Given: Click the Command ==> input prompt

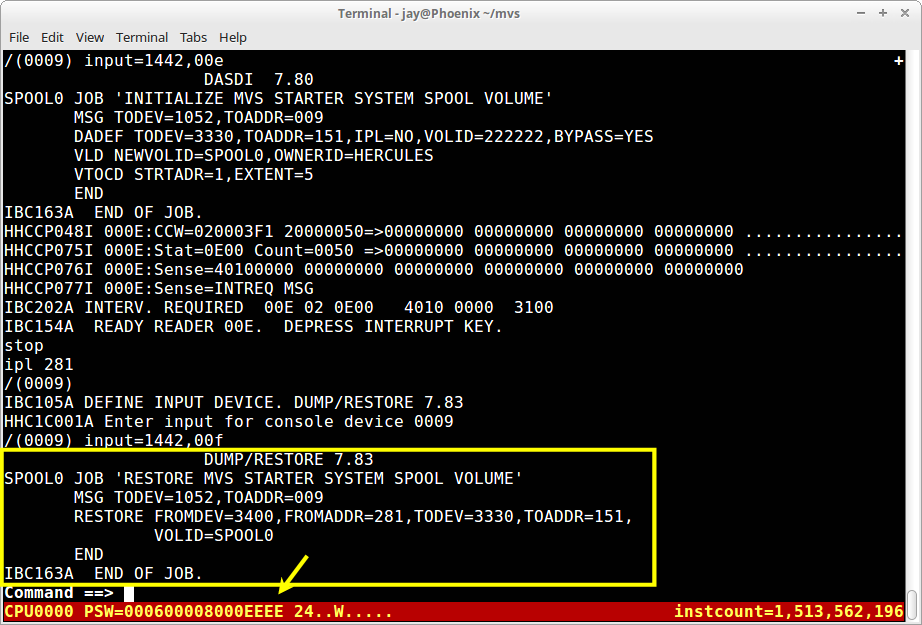Looking at the screenshot, I should pyautogui.click(x=69, y=593).
